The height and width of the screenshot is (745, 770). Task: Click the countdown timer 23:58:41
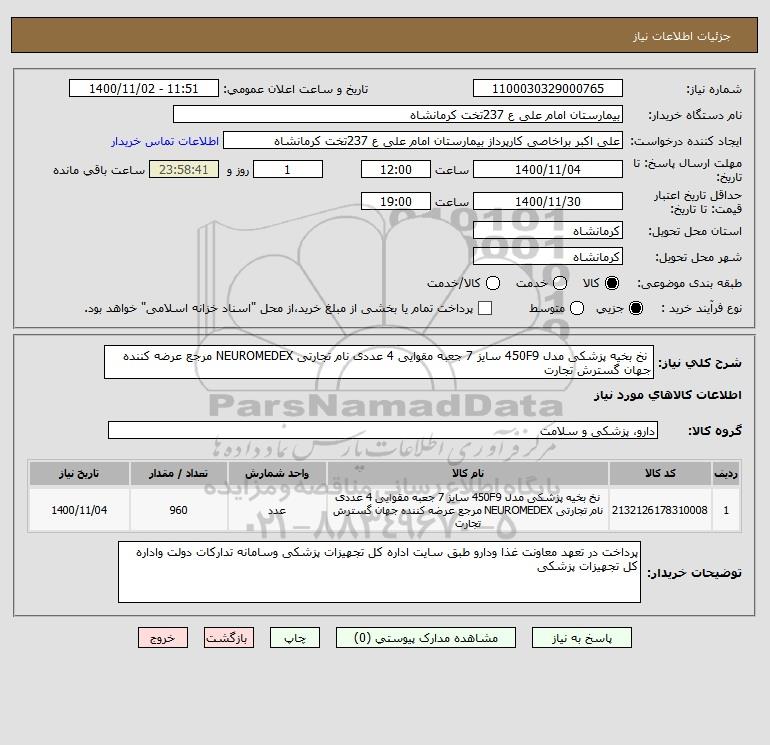[184, 169]
